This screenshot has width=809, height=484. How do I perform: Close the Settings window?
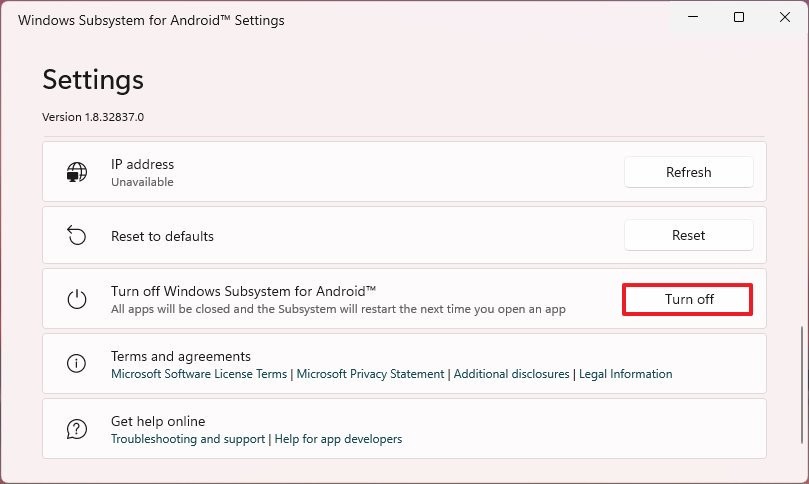pyautogui.click(x=785, y=17)
